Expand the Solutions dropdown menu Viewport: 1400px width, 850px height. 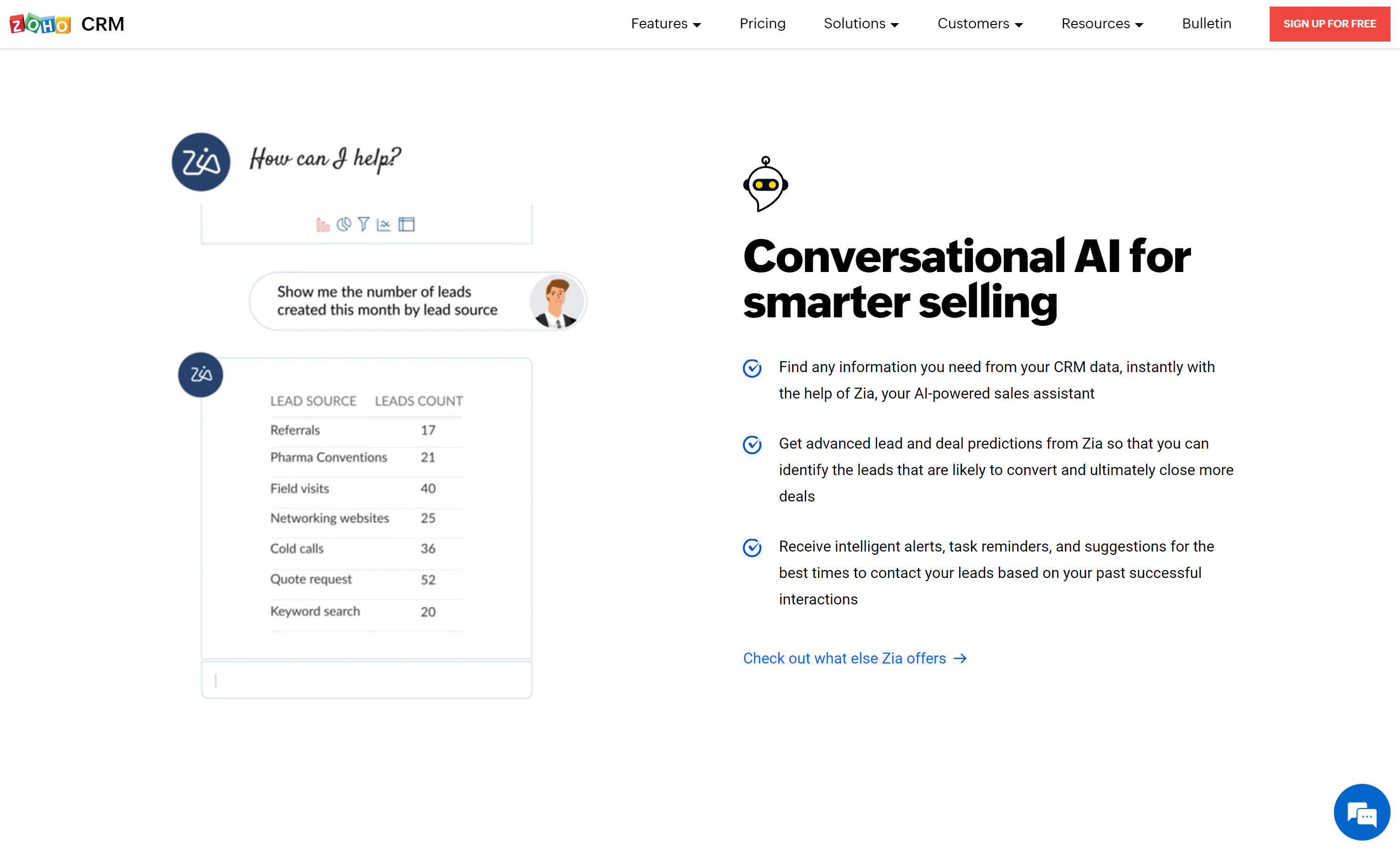(861, 24)
